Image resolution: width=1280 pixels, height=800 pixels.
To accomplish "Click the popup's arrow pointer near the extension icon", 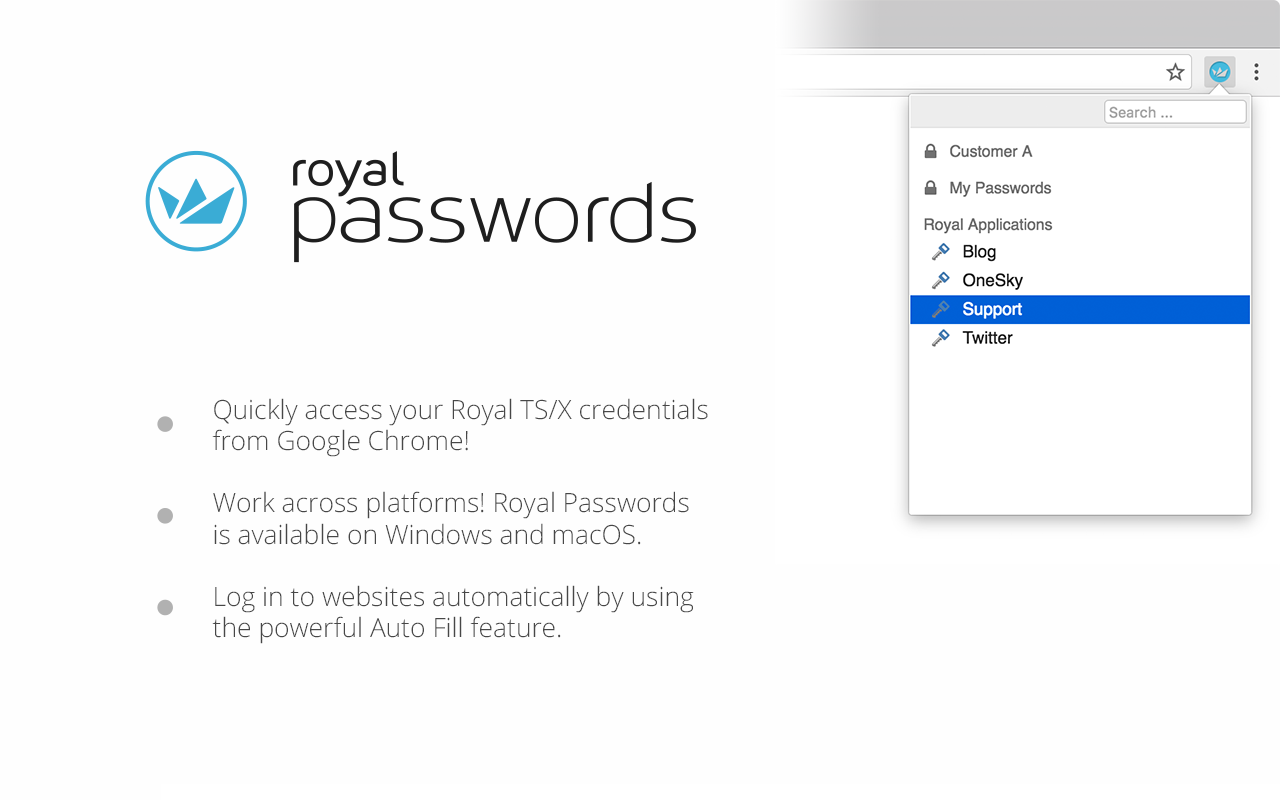I will tap(1219, 89).
